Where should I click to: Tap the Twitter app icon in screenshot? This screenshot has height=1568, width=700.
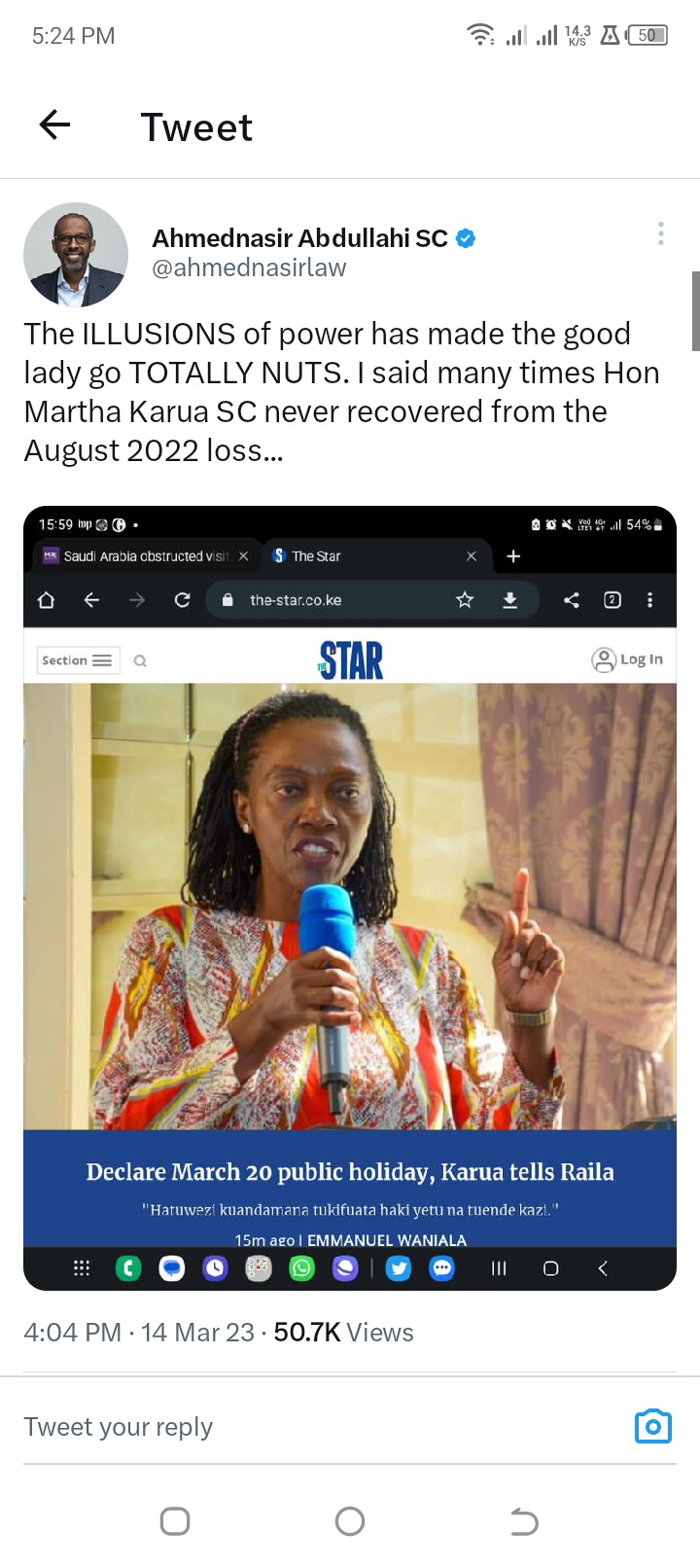[399, 1268]
